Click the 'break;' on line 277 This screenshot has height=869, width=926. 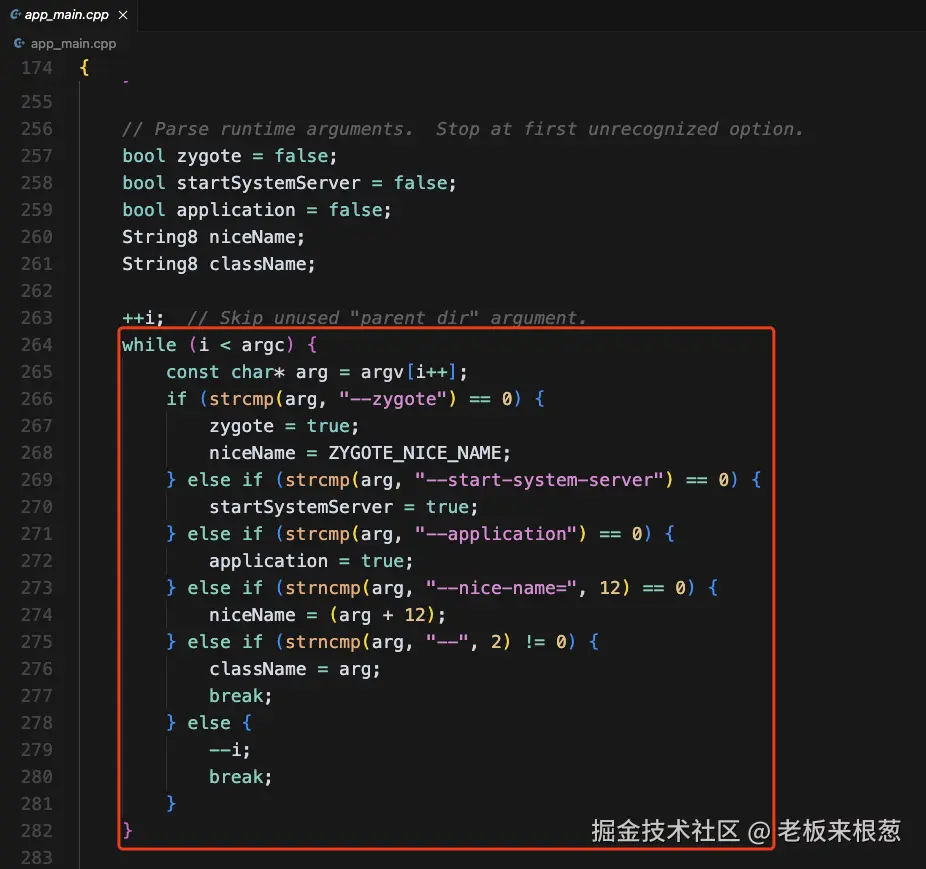[240, 696]
